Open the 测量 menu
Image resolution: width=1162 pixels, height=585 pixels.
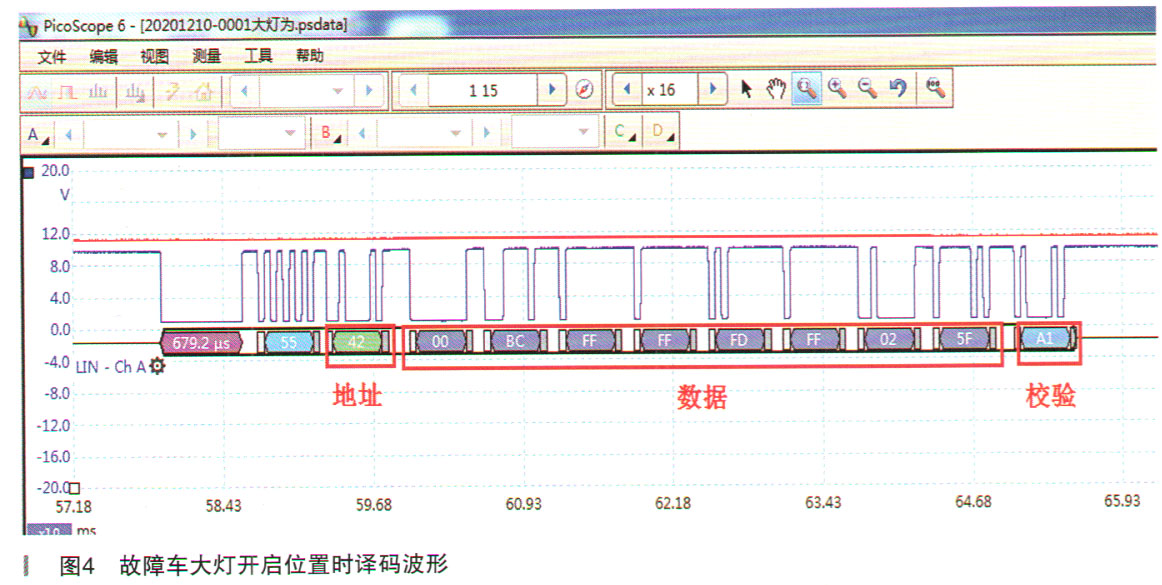click(x=207, y=57)
